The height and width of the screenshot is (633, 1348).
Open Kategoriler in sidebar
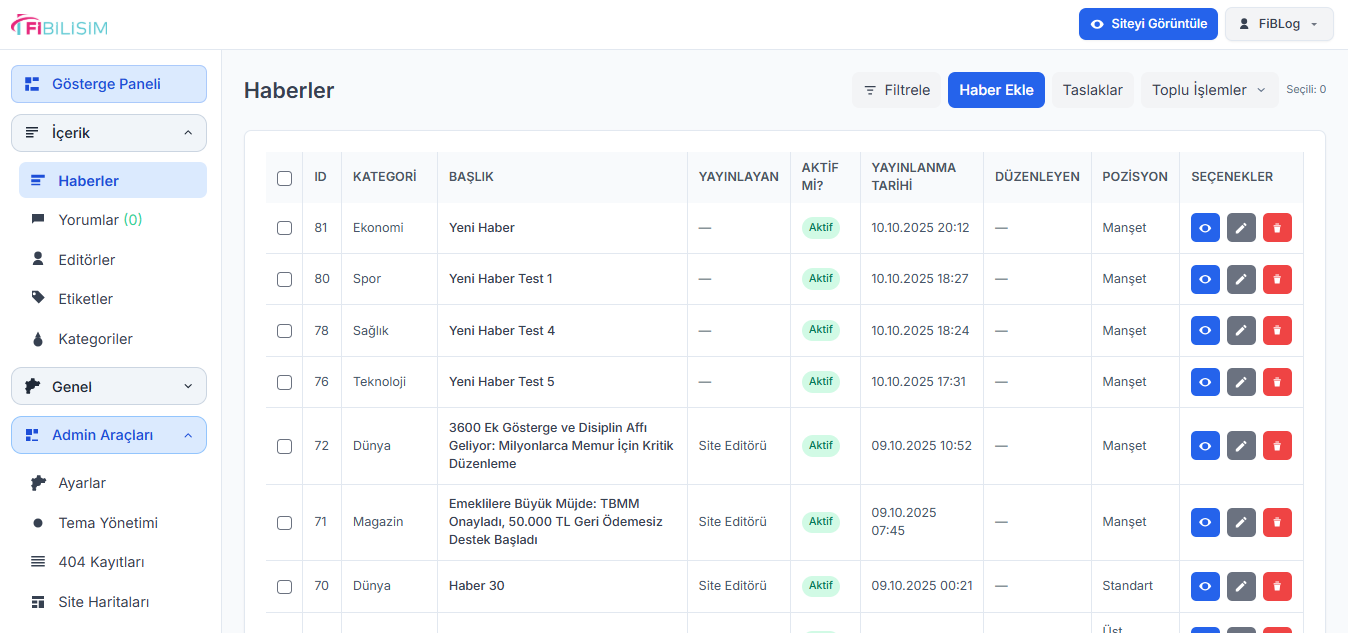113,339
